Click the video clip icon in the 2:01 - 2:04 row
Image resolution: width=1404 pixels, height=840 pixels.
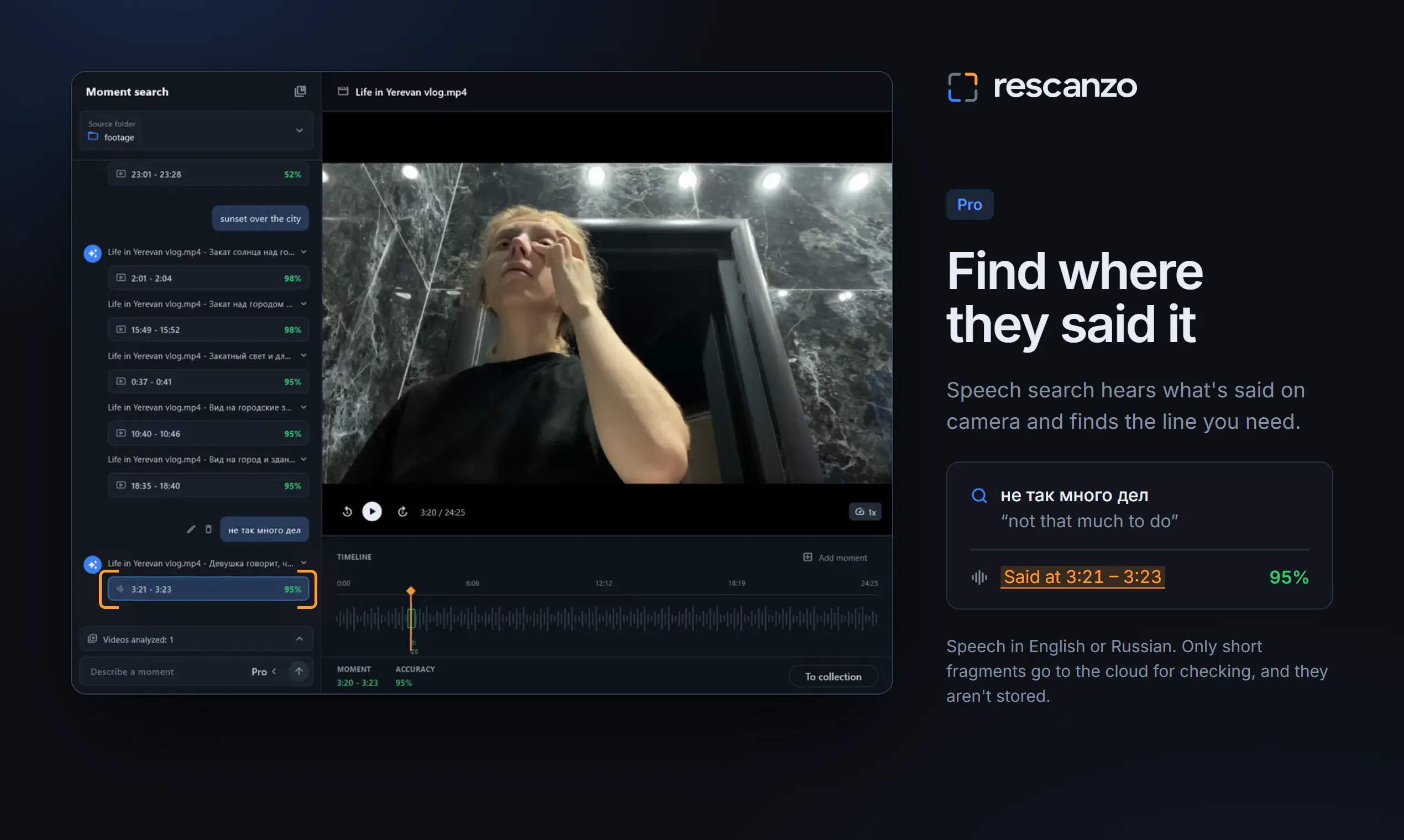point(121,278)
